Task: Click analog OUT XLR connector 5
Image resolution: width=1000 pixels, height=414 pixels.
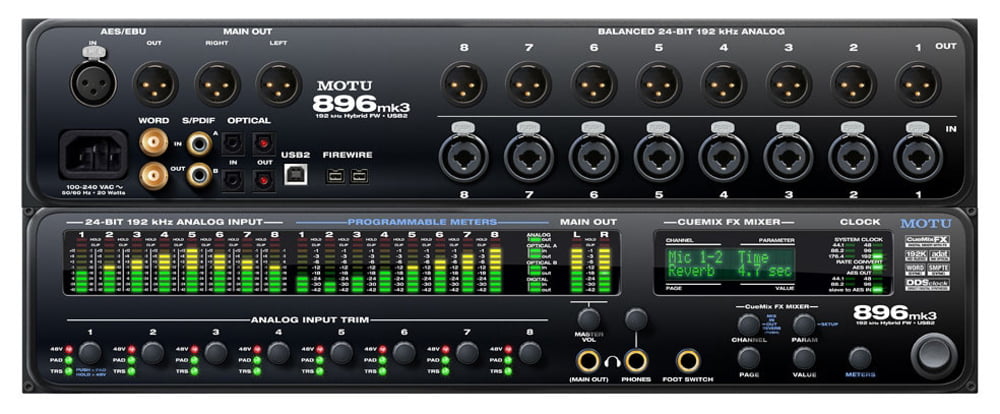Action: pyautogui.click(x=659, y=84)
